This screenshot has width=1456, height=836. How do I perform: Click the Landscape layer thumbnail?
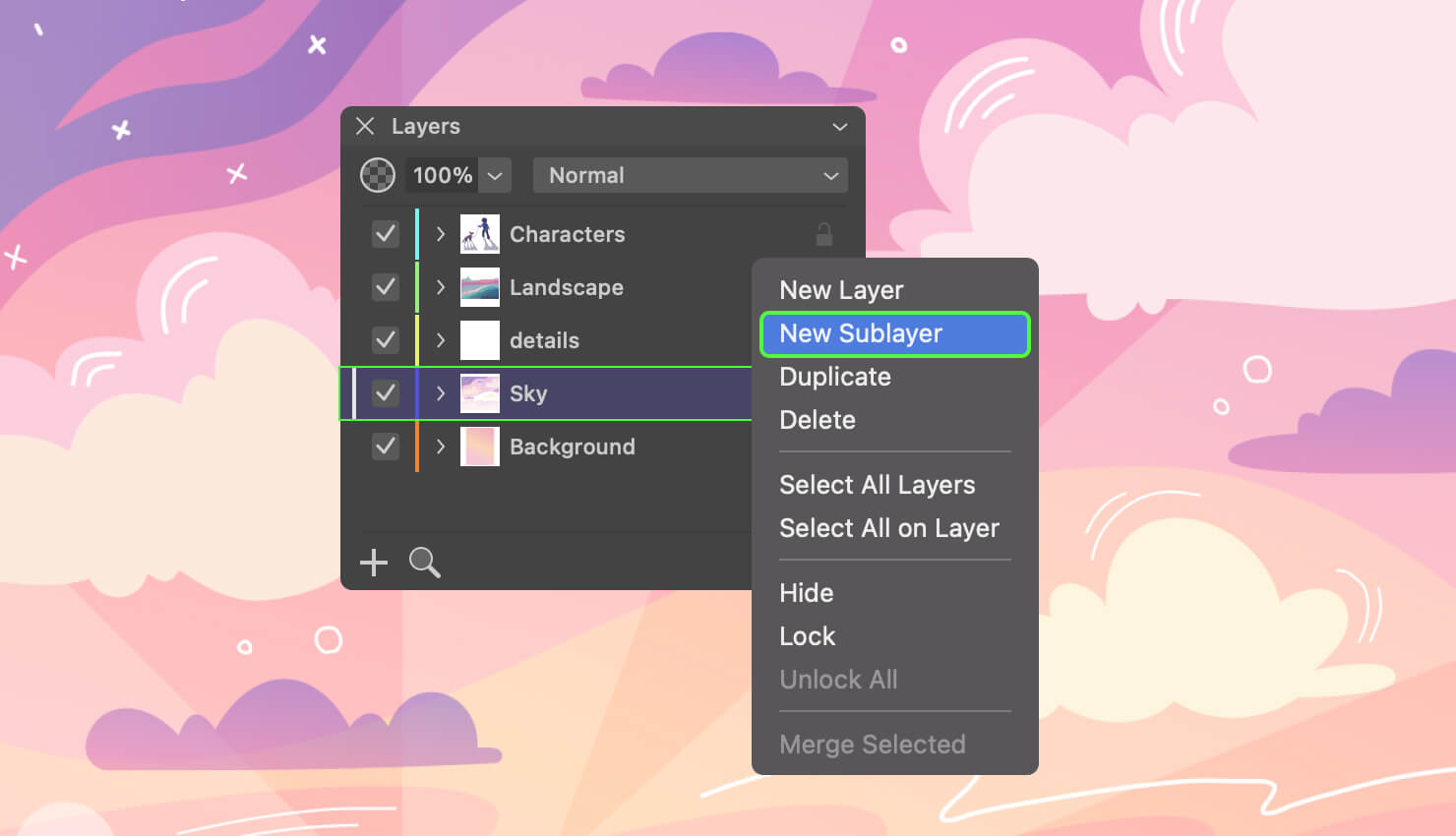[480, 287]
